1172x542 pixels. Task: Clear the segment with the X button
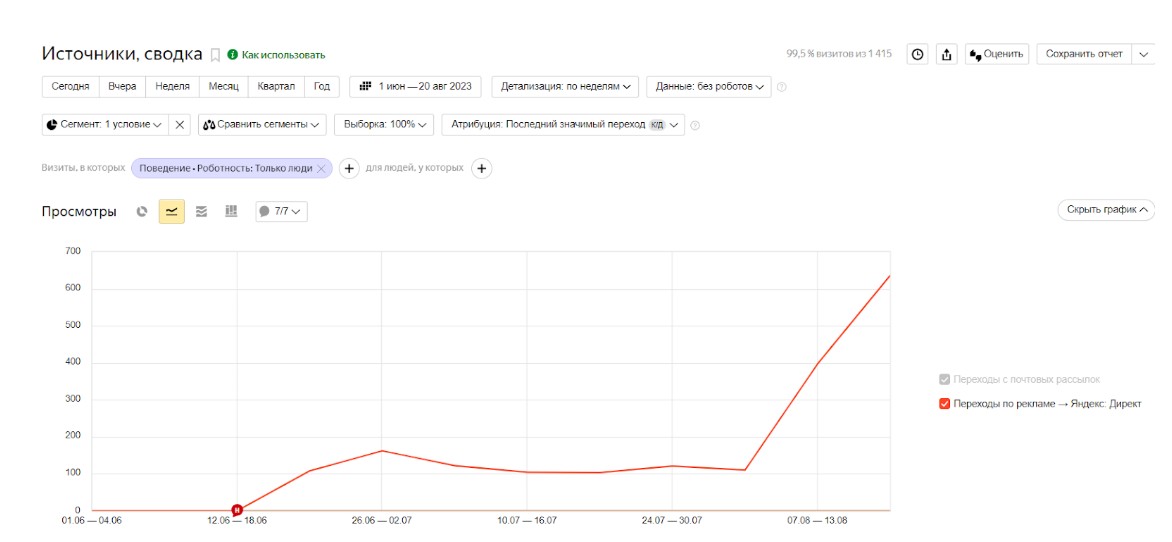[179, 125]
